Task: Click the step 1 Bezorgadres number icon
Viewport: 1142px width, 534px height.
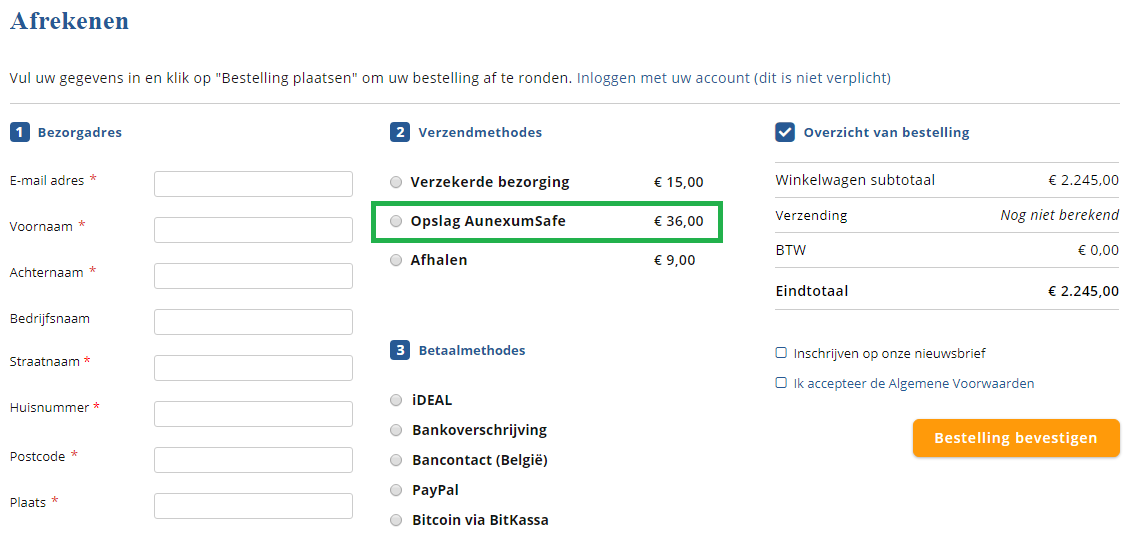Action: pos(19,132)
